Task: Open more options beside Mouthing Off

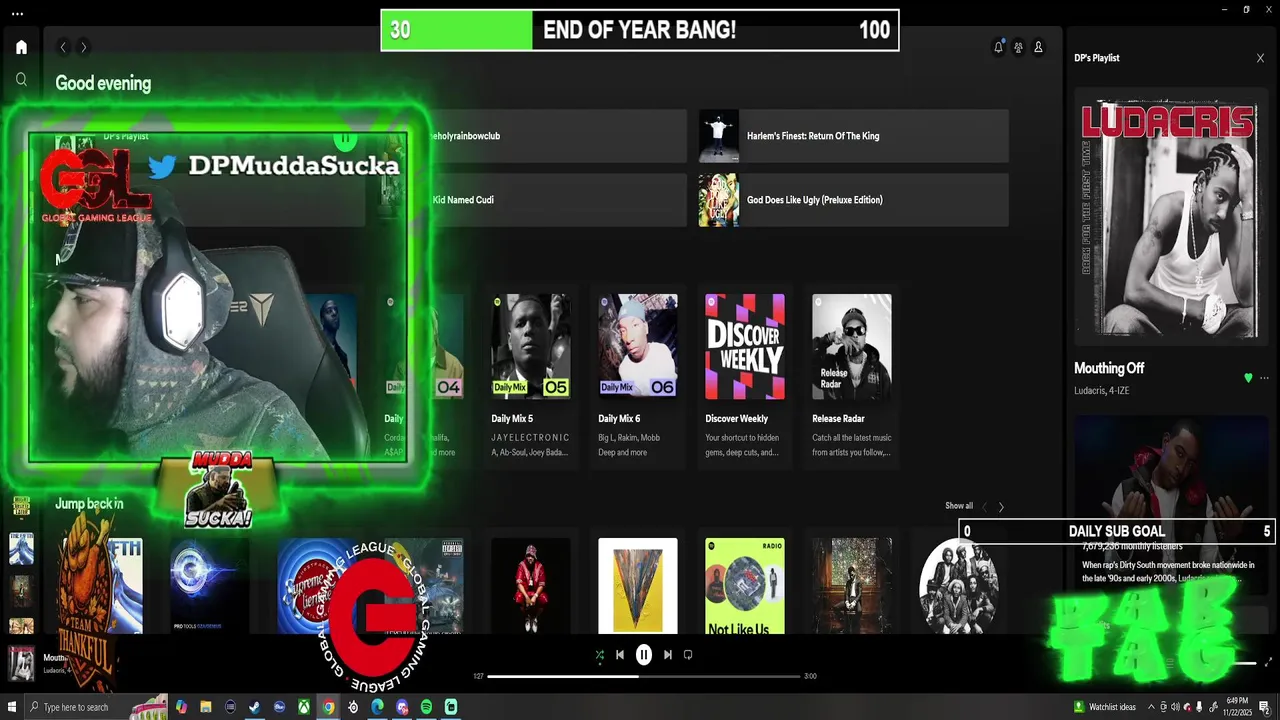Action: [x=1265, y=378]
